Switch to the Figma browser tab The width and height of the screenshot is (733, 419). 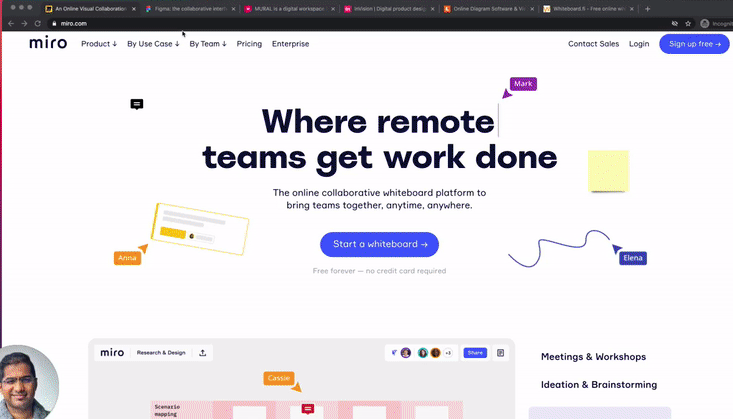point(190,9)
